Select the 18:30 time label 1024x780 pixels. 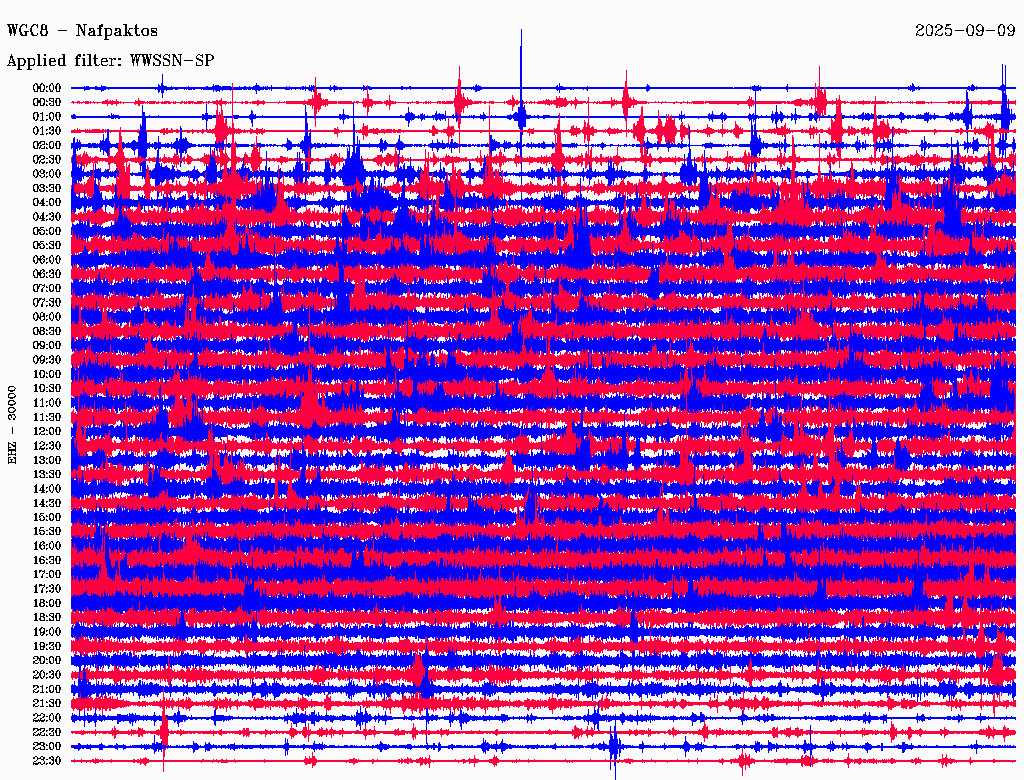click(x=47, y=618)
